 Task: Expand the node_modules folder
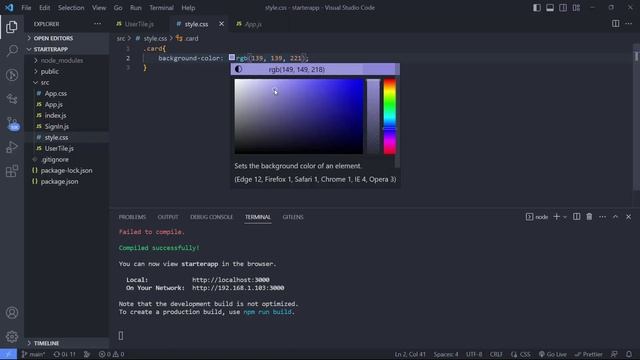pyautogui.click(x=67, y=60)
